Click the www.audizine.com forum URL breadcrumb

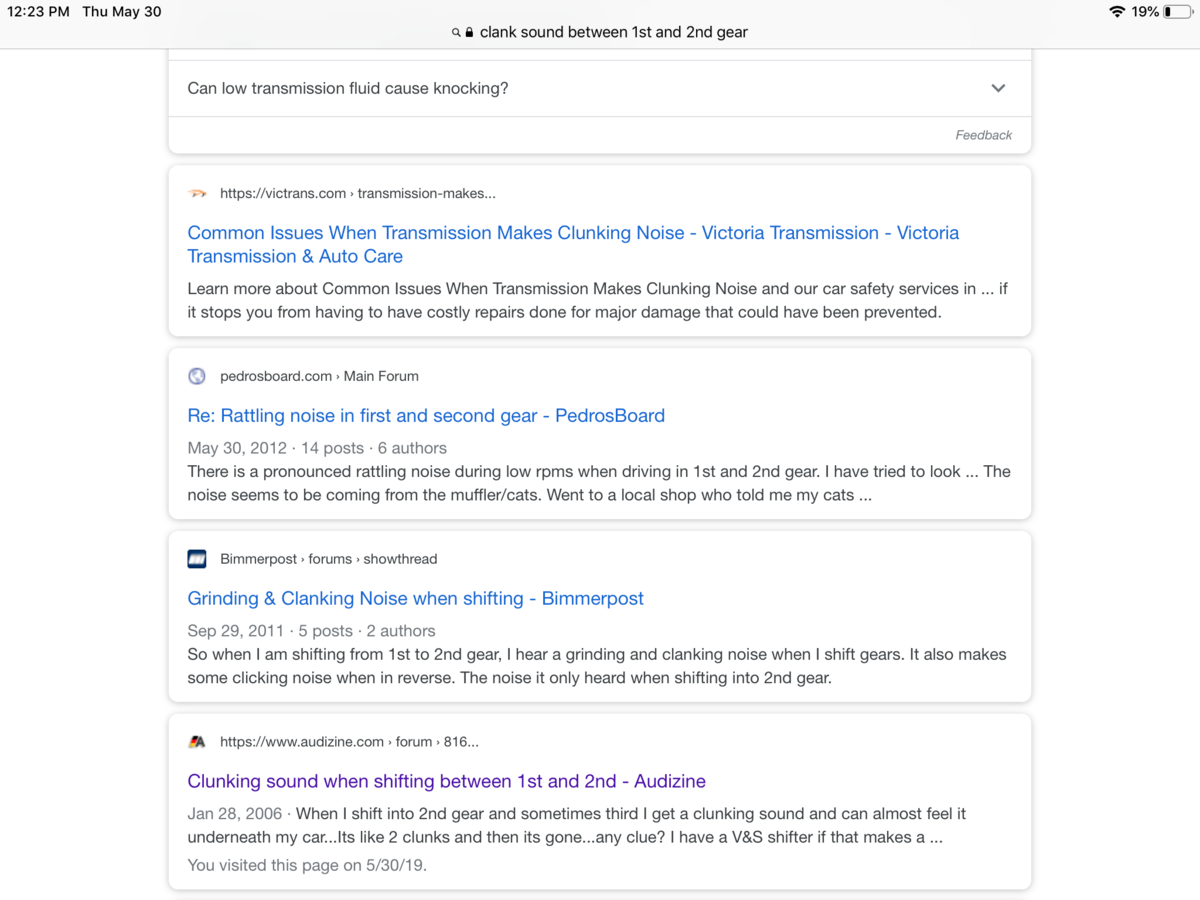tap(349, 742)
